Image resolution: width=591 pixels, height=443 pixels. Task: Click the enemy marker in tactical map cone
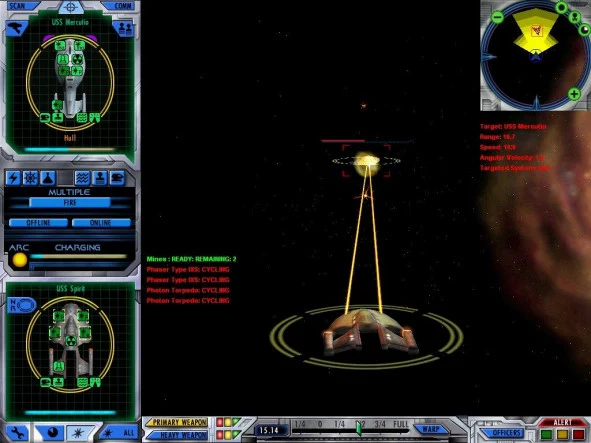pos(537,31)
